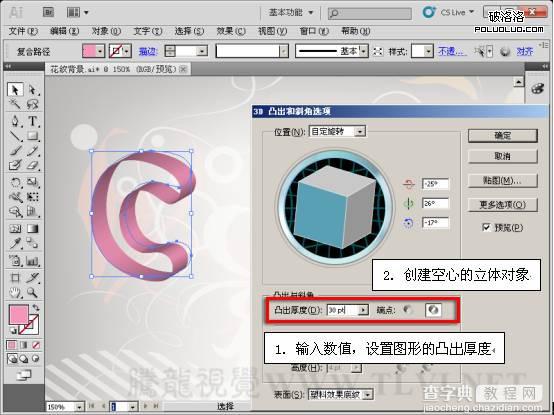554x415 pixels.
Task: Select the Hand tool
Action: tap(15, 292)
